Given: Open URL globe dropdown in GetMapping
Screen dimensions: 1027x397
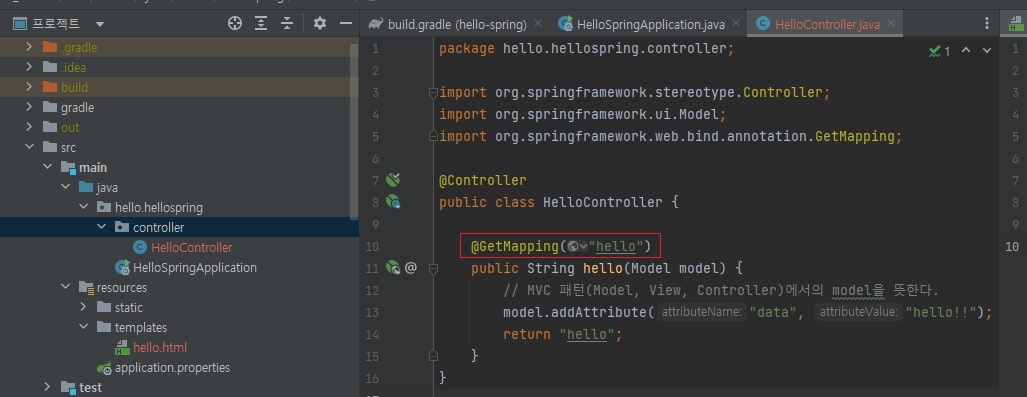Looking at the screenshot, I should tap(577, 246).
